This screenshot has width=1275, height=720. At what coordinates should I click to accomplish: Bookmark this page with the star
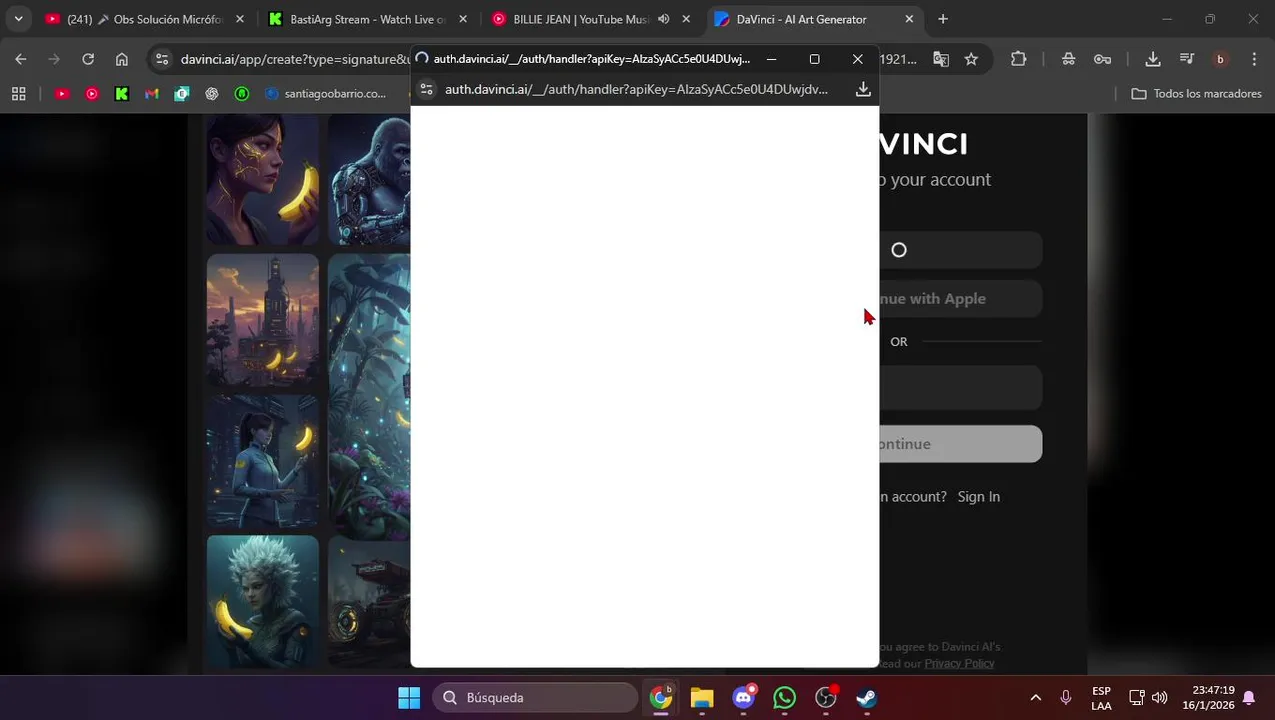tap(971, 59)
